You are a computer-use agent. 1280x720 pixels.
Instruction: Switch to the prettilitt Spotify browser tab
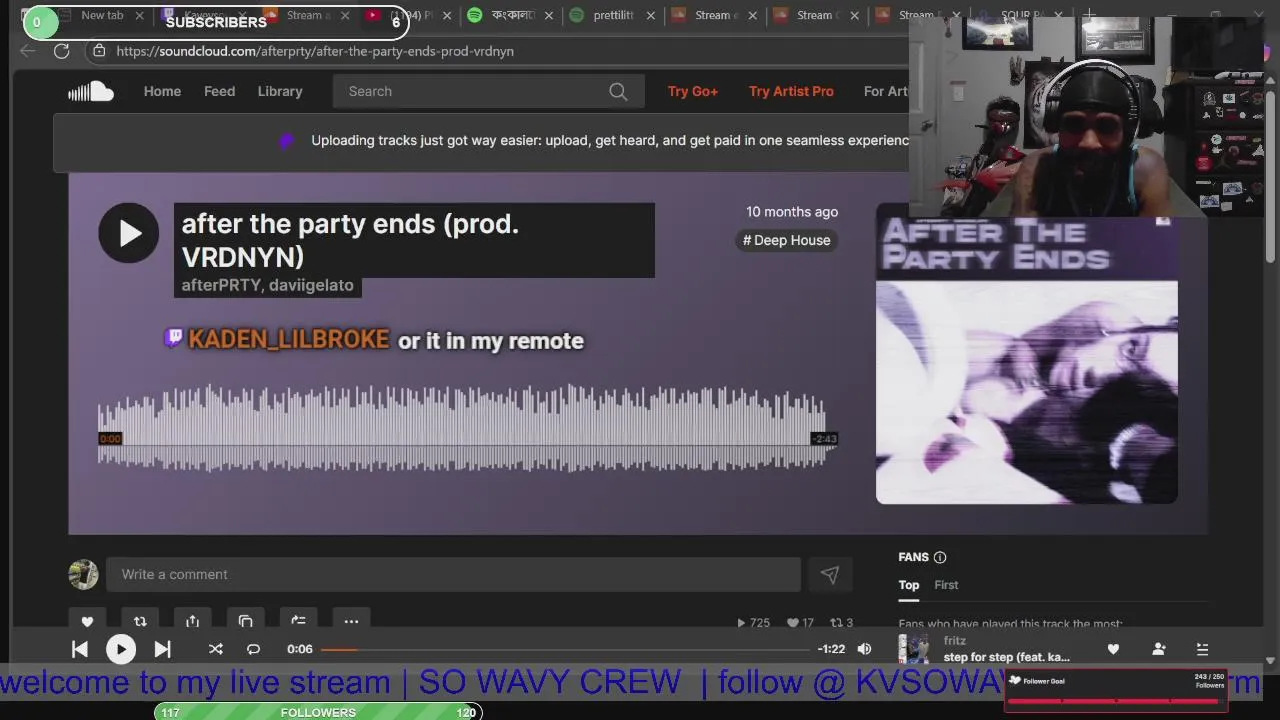coord(613,15)
